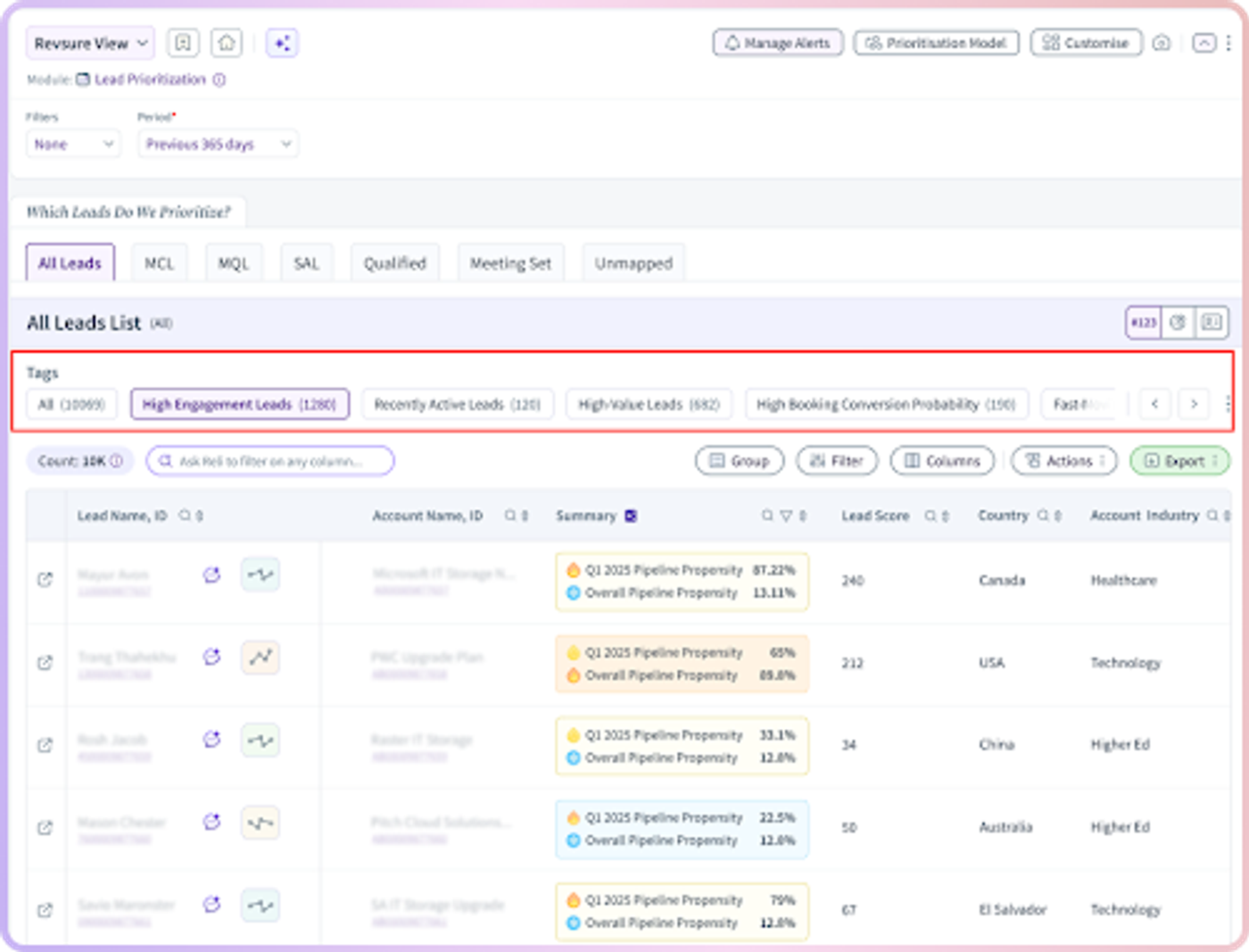Image resolution: width=1249 pixels, height=952 pixels.
Task: Open the Prioritisation Model button
Action: [x=937, y=43]
